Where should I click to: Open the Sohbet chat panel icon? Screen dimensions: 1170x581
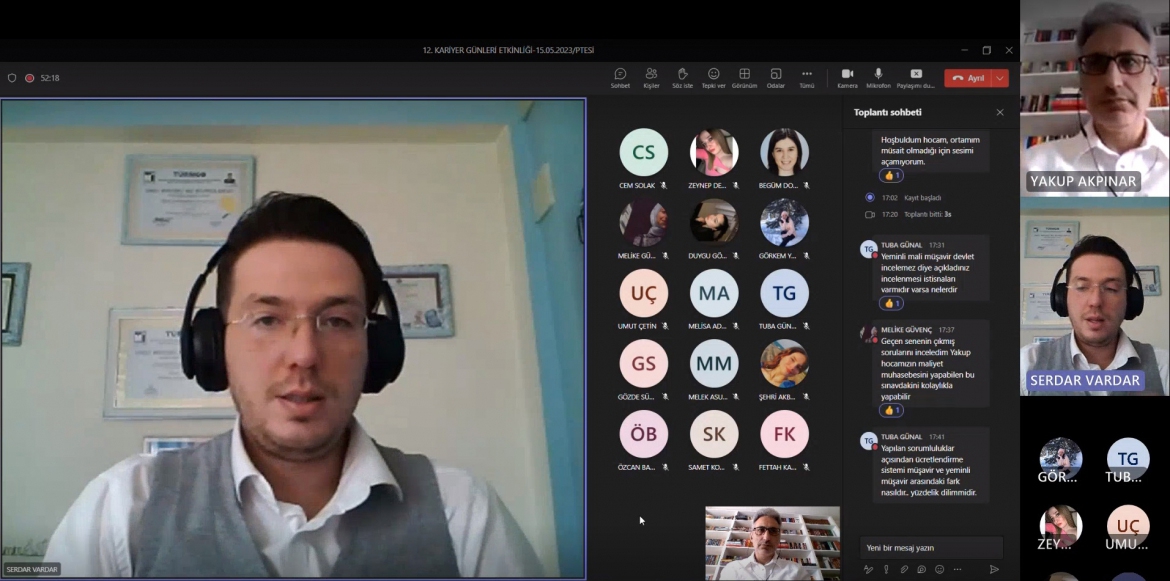coord(620,78)
